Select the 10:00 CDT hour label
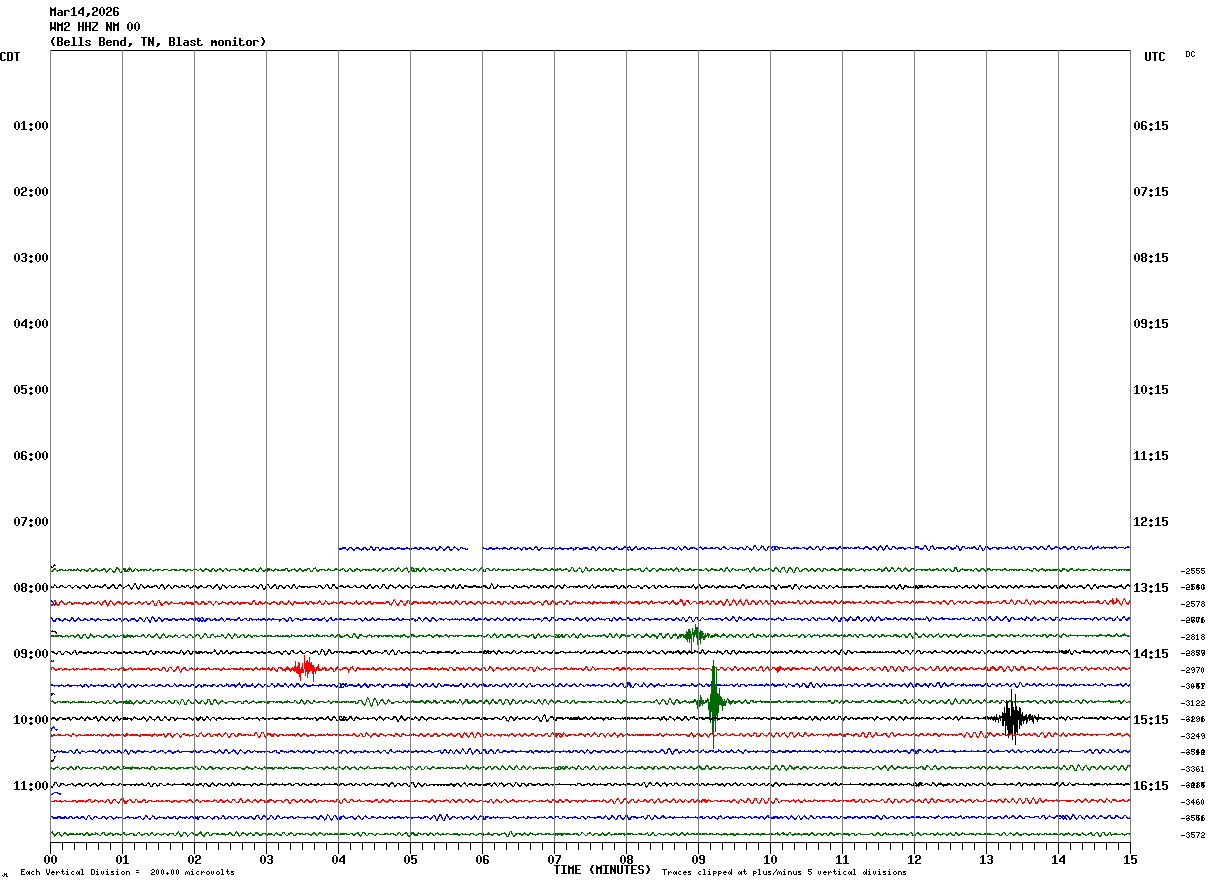The width and height of the screenshot is (1210, 886). (31, 720)
